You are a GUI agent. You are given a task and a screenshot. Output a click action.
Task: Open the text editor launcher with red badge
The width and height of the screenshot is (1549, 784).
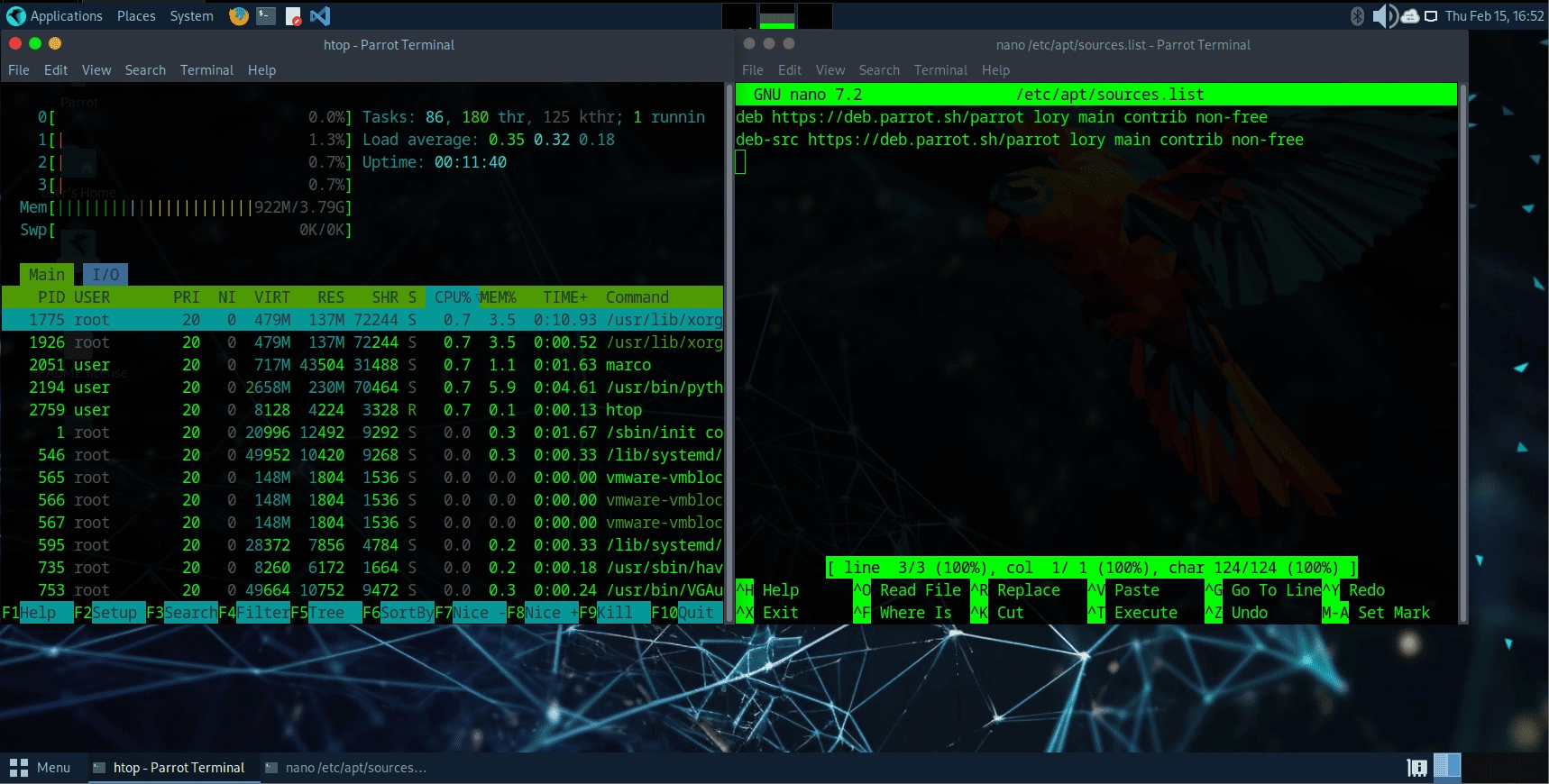[293, 16]
